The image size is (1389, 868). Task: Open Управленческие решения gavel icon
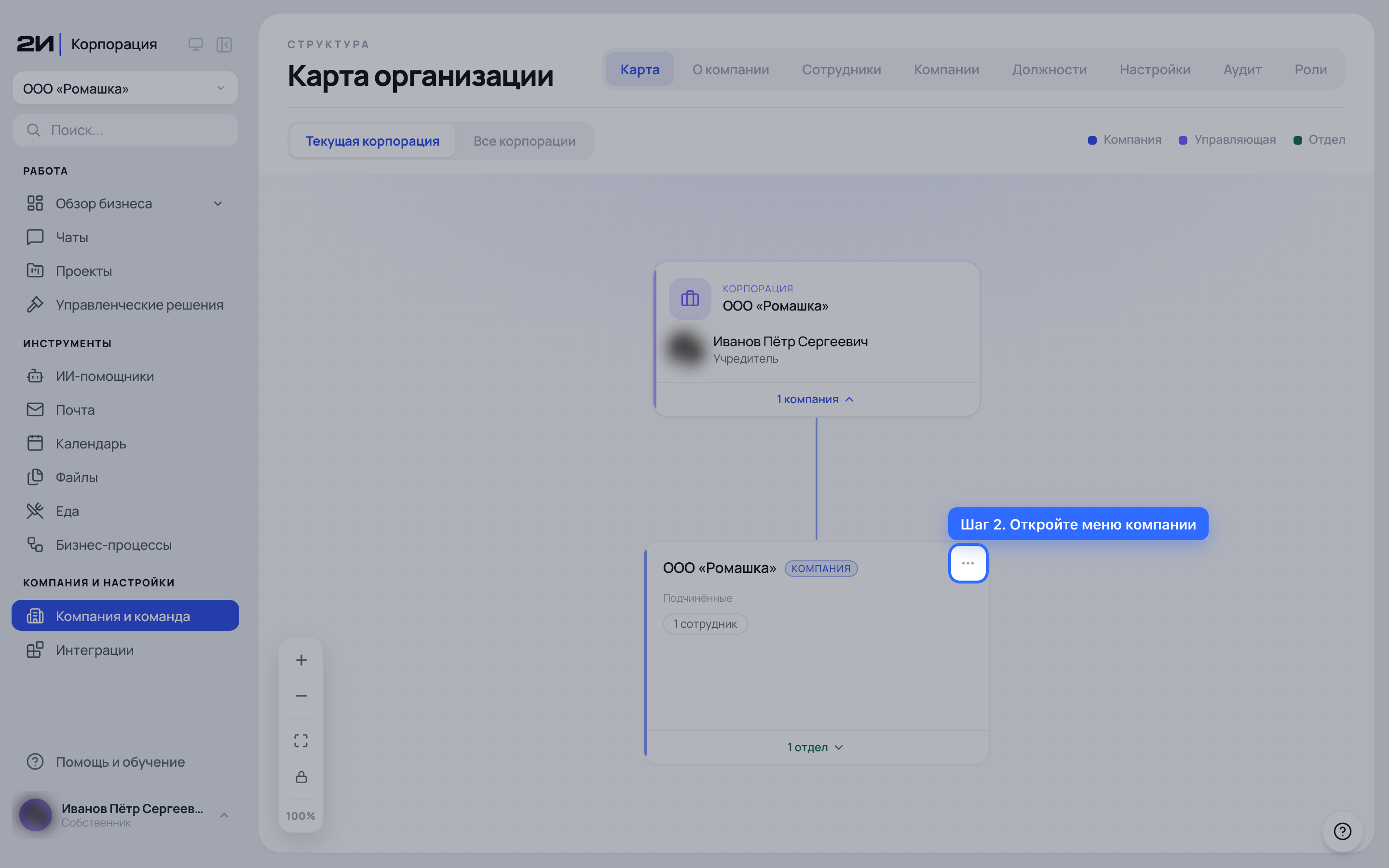[35, 304]
